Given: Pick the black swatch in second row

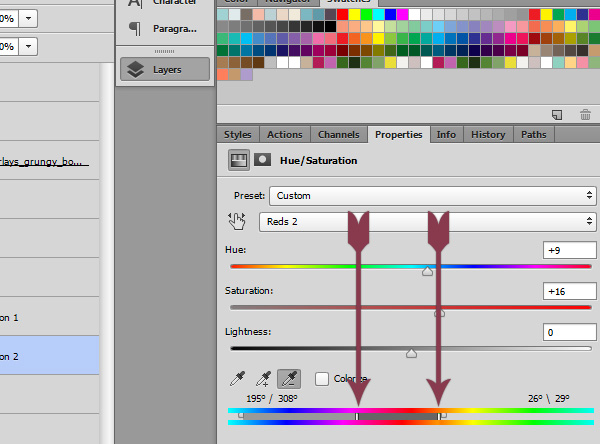Looking at the screenshot, I should tap(330, 26).
